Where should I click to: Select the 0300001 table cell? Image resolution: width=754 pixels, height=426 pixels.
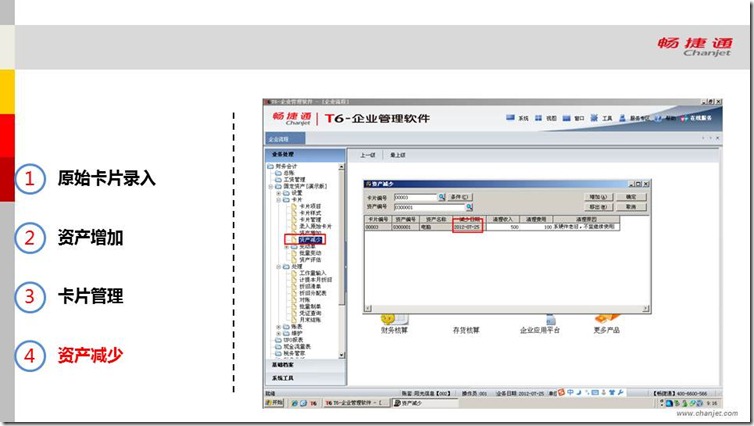[x=405, y=227]
